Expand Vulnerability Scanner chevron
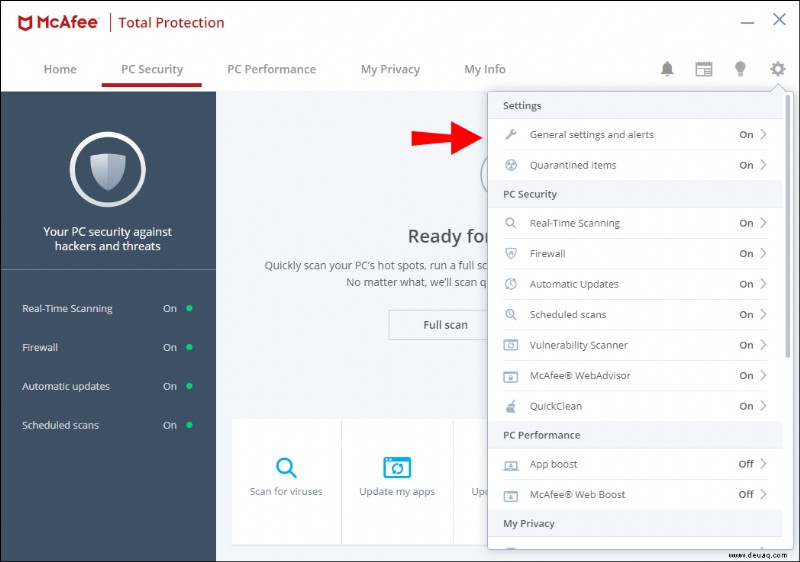 pyautogui.click(x=763, y=345)
